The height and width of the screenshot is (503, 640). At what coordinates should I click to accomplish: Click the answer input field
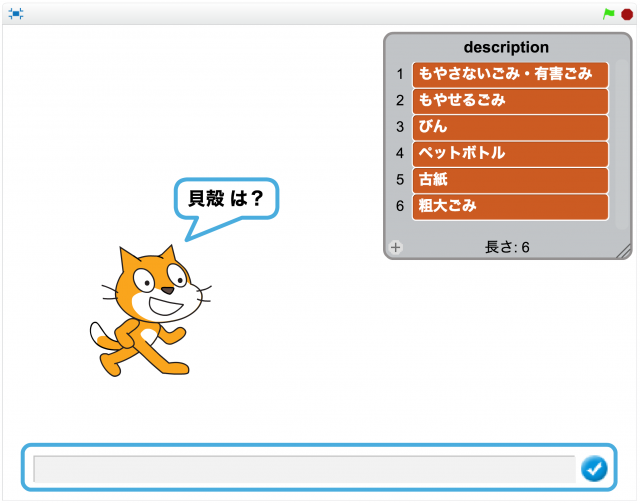tap(304, 469)
